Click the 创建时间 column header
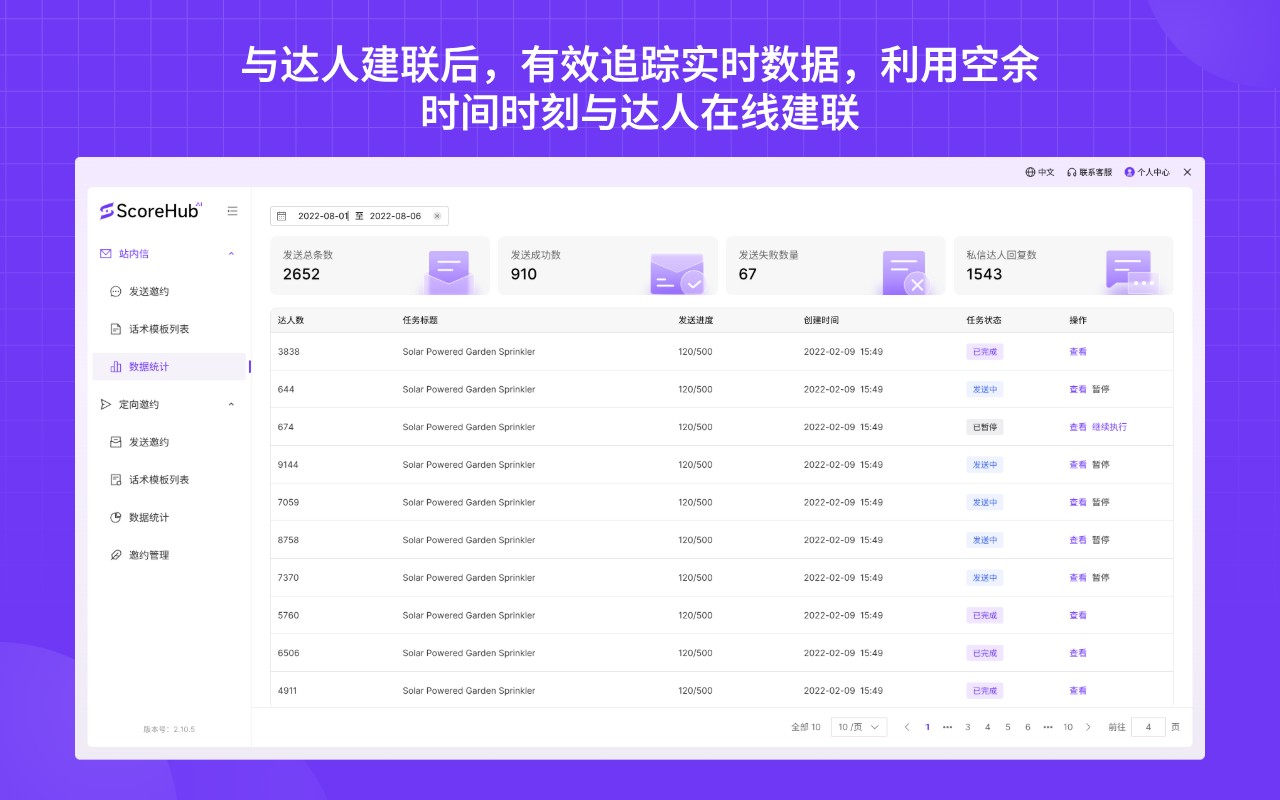The image size is (1280, 800). 821,320
